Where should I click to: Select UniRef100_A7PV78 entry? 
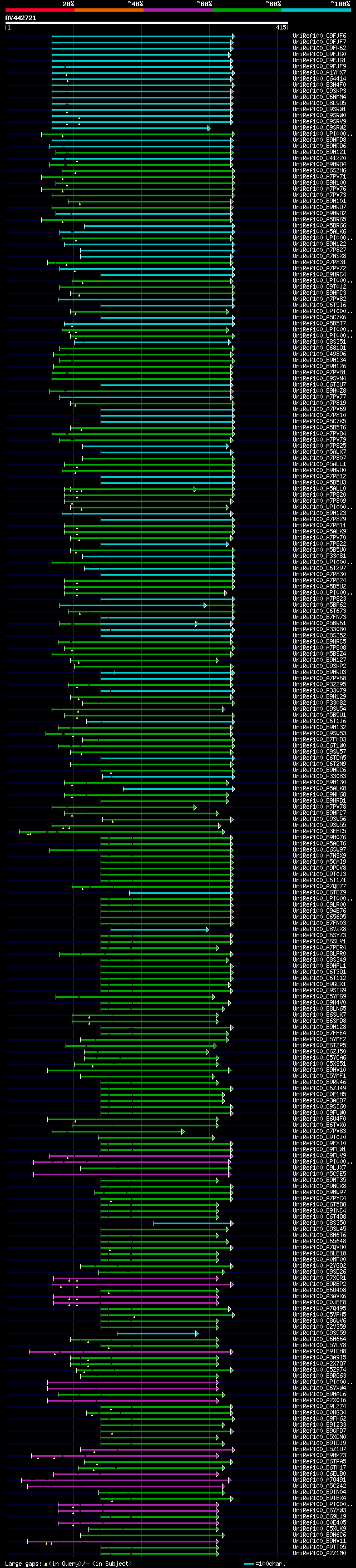pyautogui.click(x=319, y=807)
